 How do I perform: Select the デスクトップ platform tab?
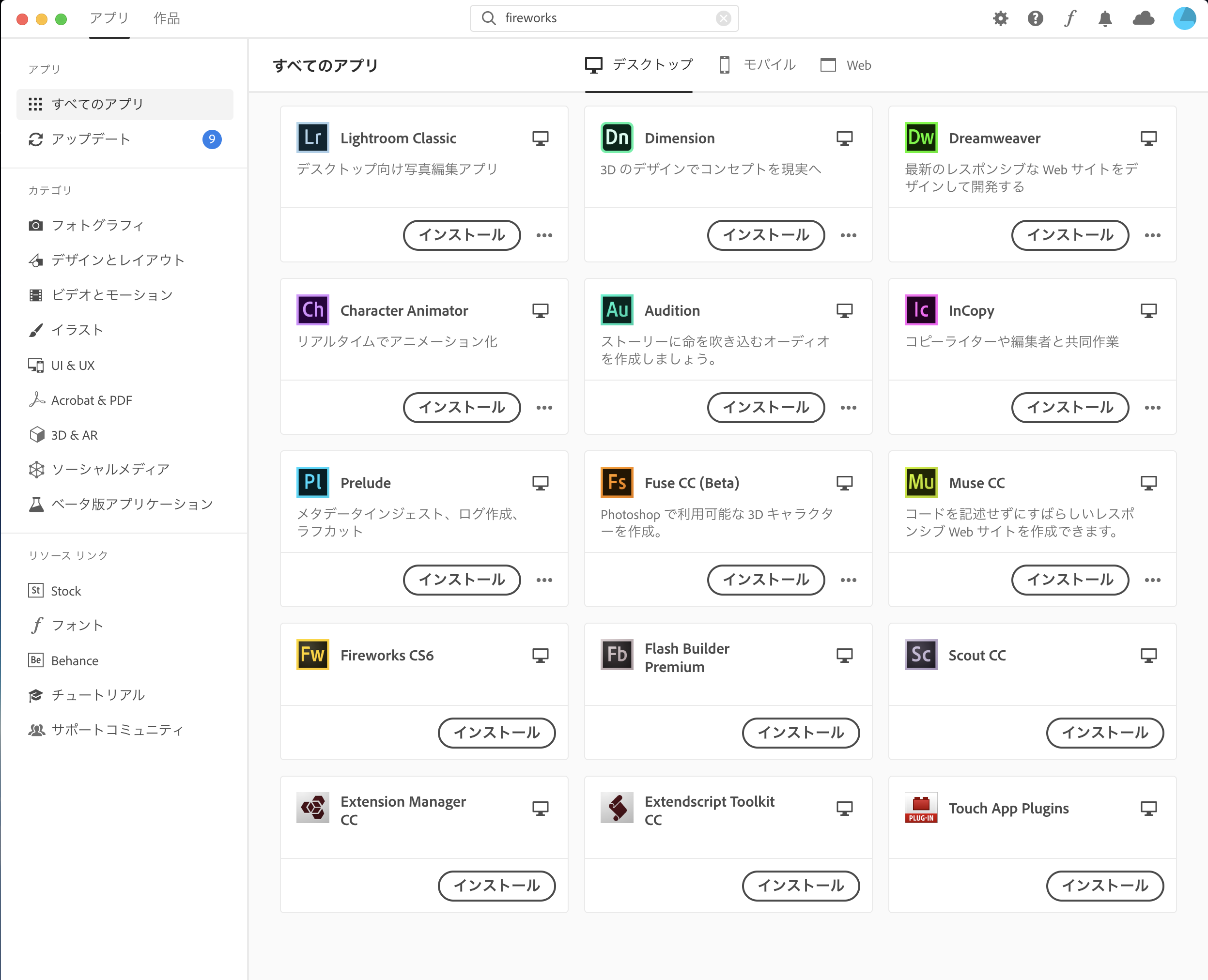pos(638,65)
